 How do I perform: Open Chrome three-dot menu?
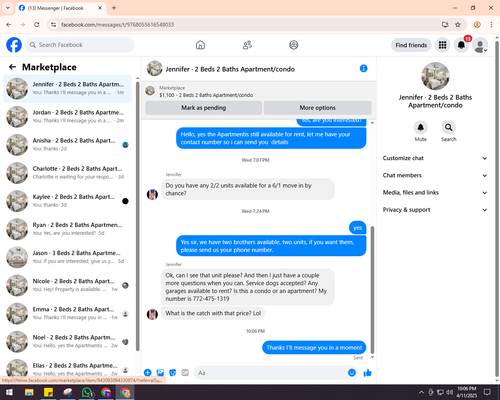[x=491, y=24]
